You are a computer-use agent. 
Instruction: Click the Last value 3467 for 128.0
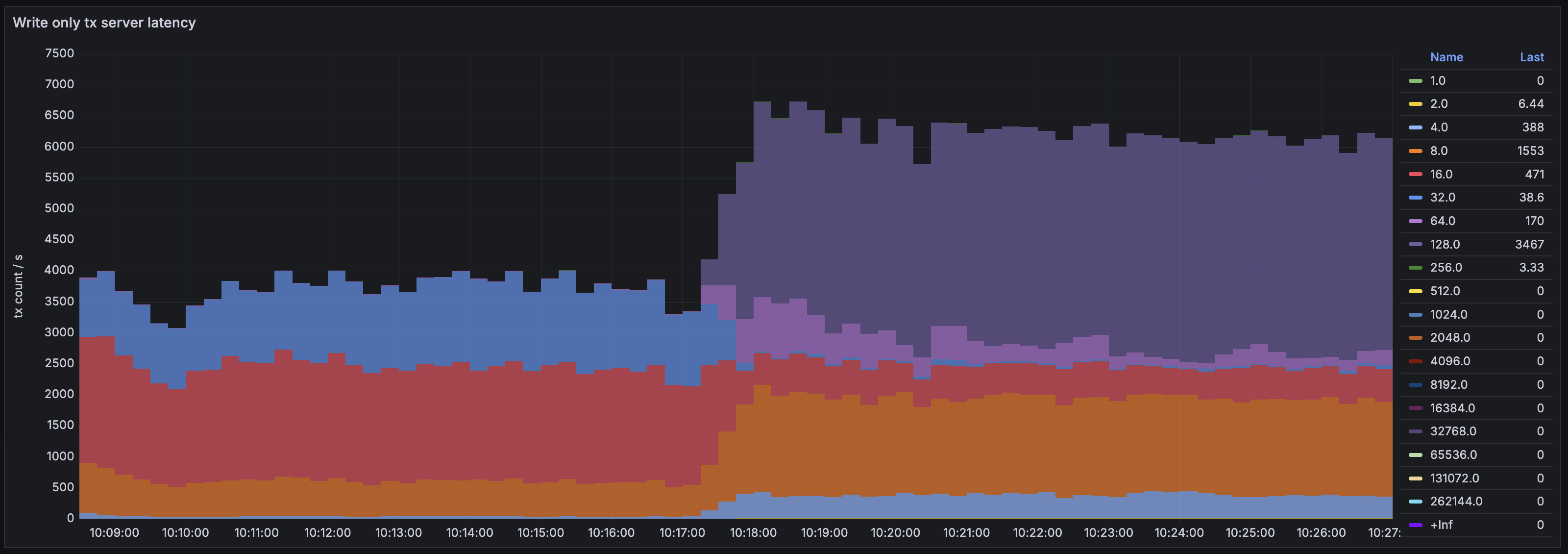1529,244
